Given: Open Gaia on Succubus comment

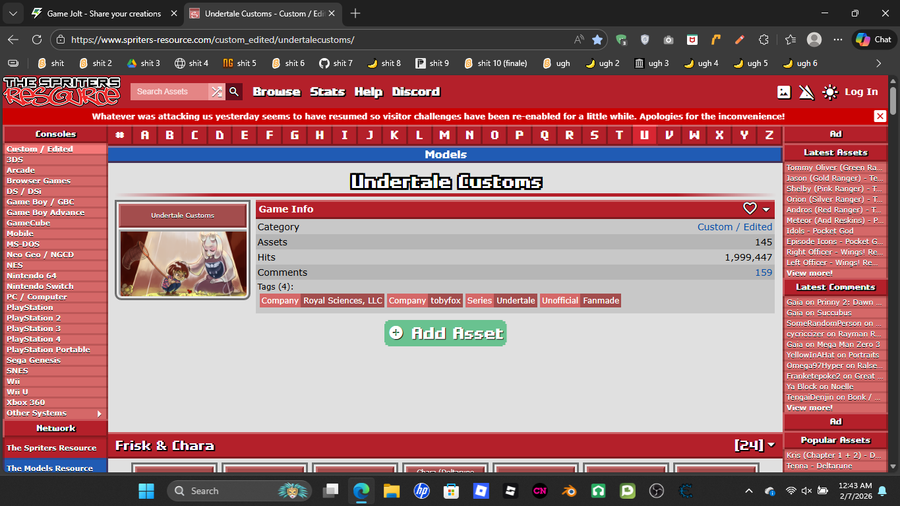Looking at the screenshot, I should pyautogui.click(x=818, y=313).
